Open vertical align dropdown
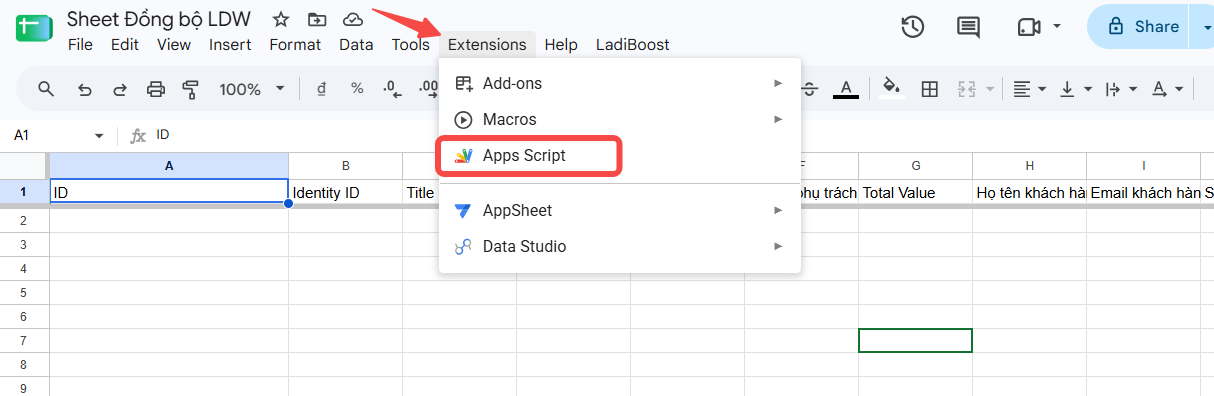Image resolution: width=1214 pixels, height=396 pixels. point(1076,89)
